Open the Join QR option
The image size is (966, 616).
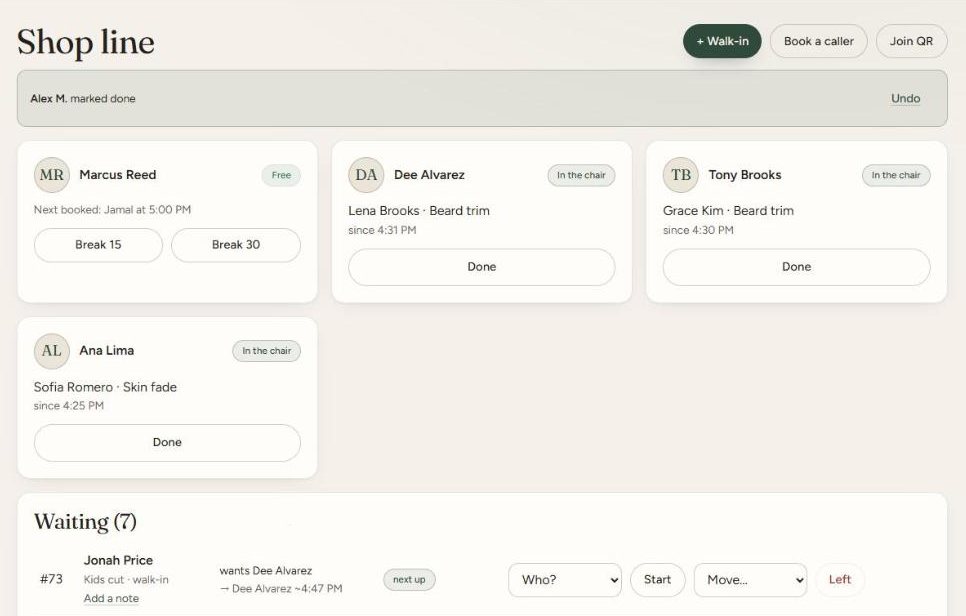[x=911, y=41]
